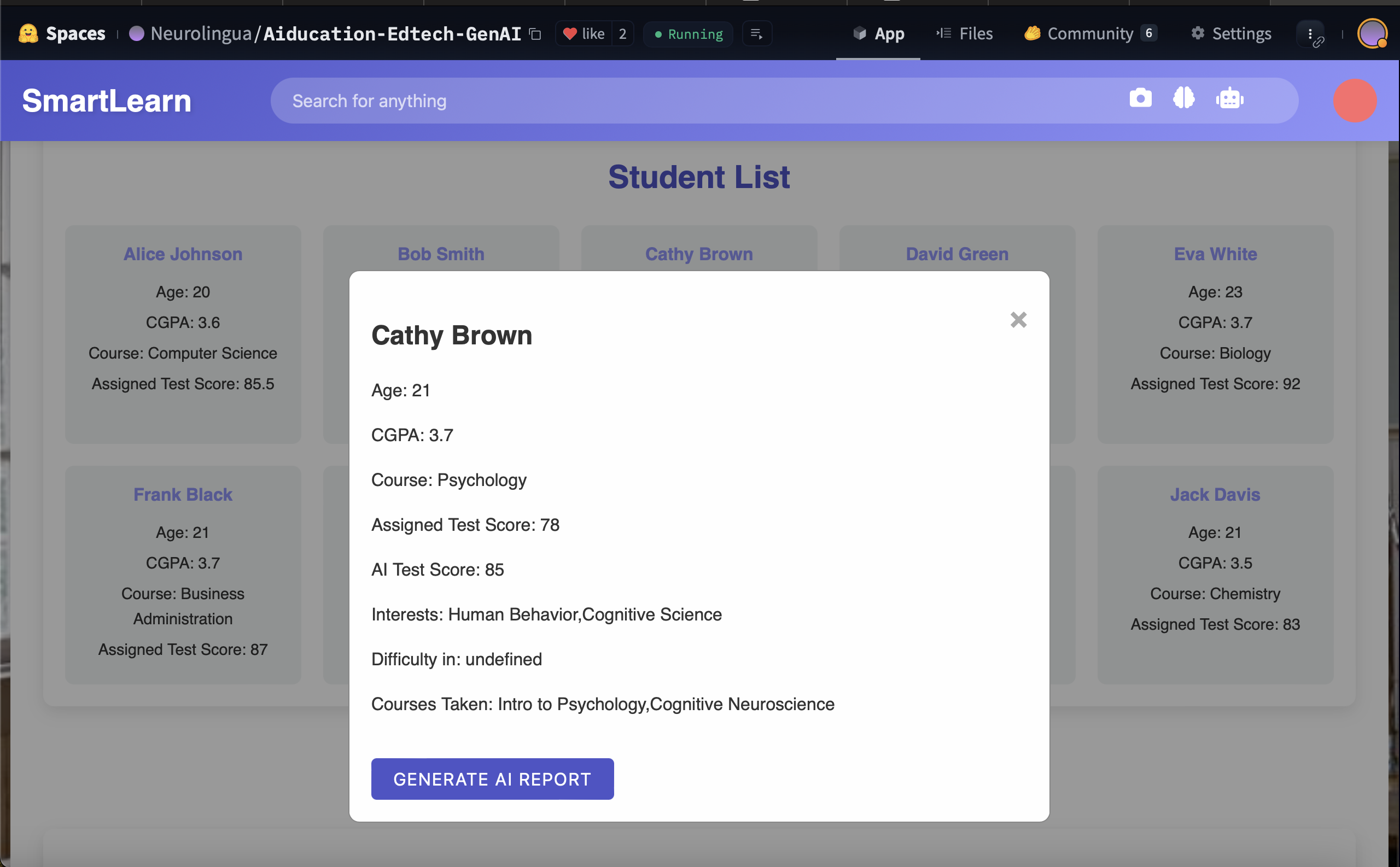Click the Running status badge
This screenshot has width=1400, height=867.
(689, 34)
